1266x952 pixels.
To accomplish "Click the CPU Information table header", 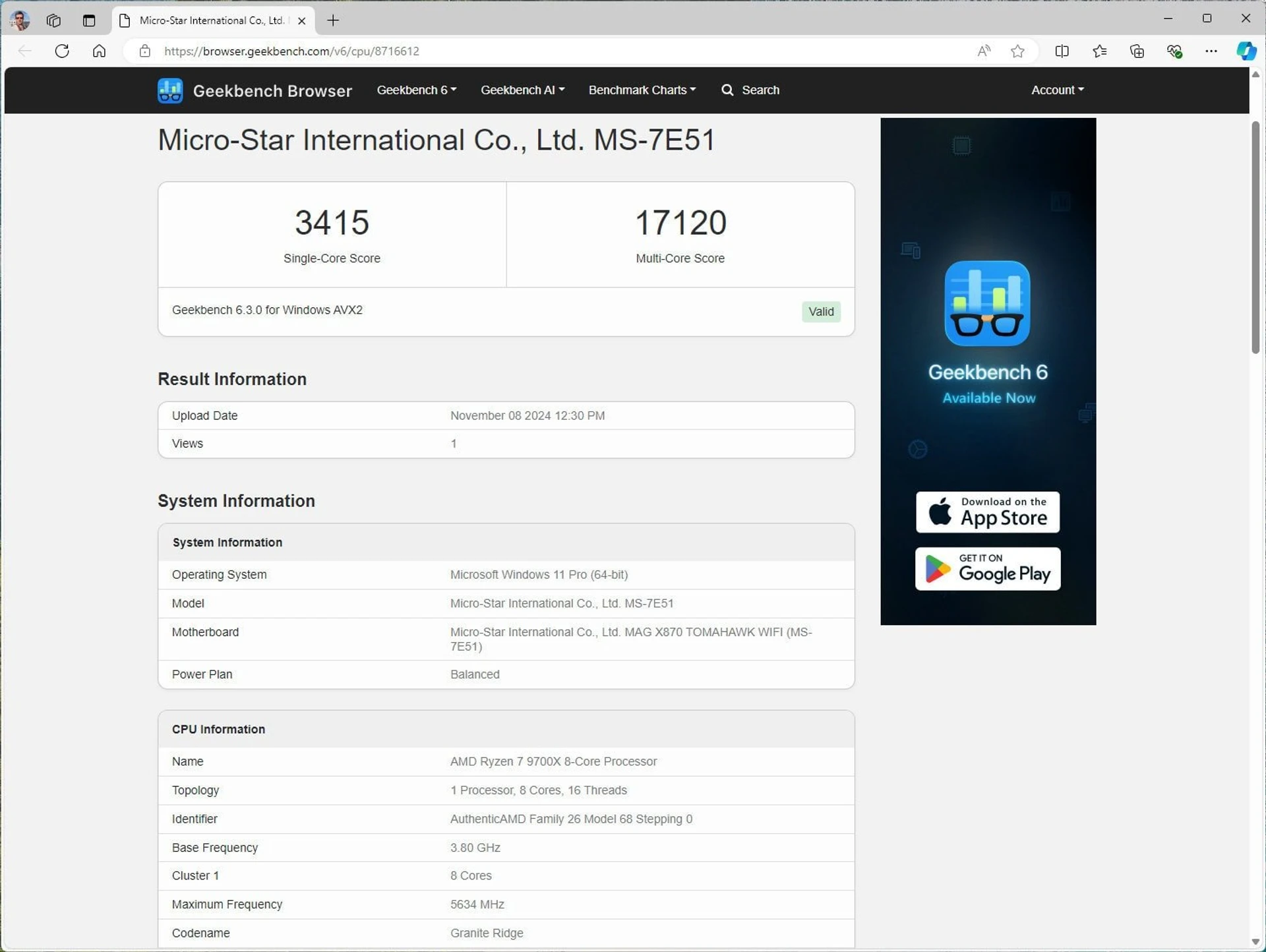I will tap(506, 729).
